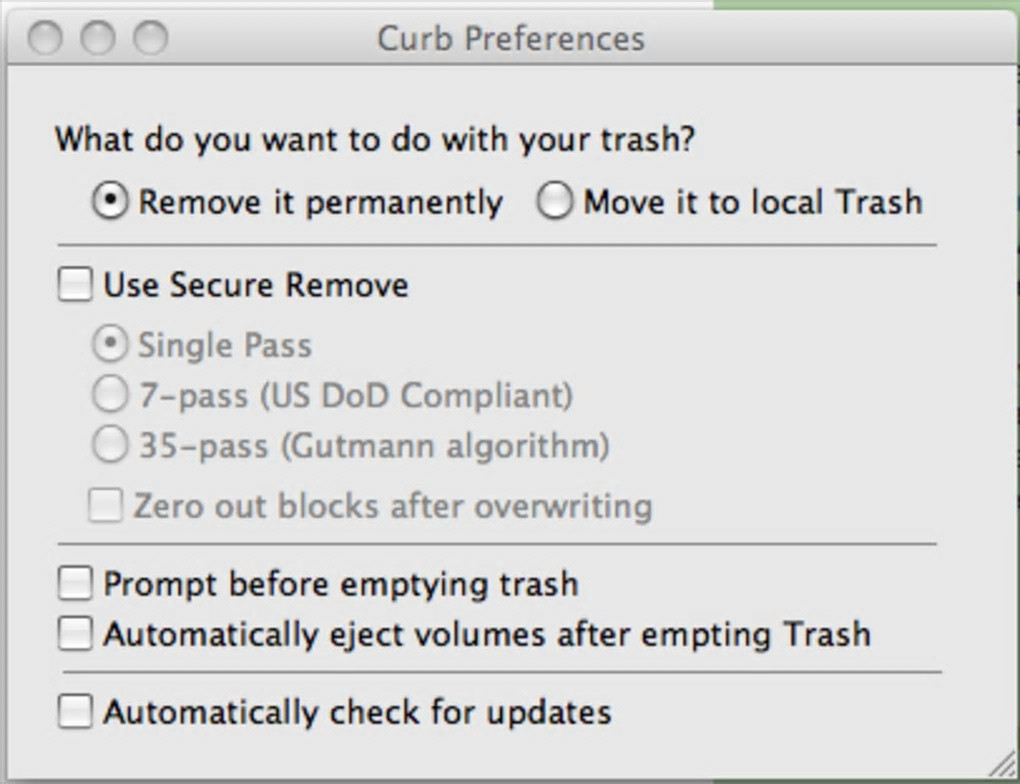Viewport: 1020px width, 784px height.
Task: Toggle Automatically eject volumes checkbox
Action: (75, 634)
